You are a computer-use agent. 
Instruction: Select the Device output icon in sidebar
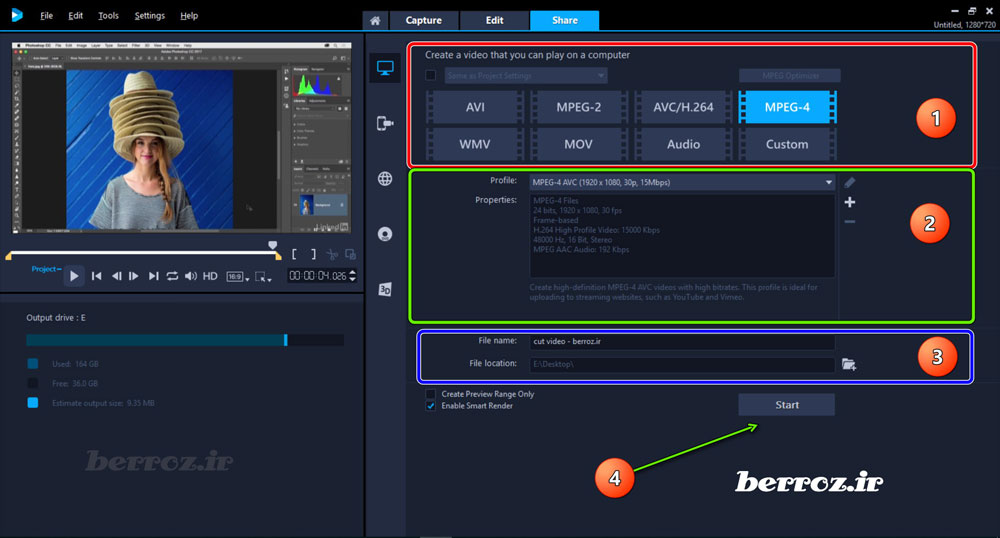385,123
